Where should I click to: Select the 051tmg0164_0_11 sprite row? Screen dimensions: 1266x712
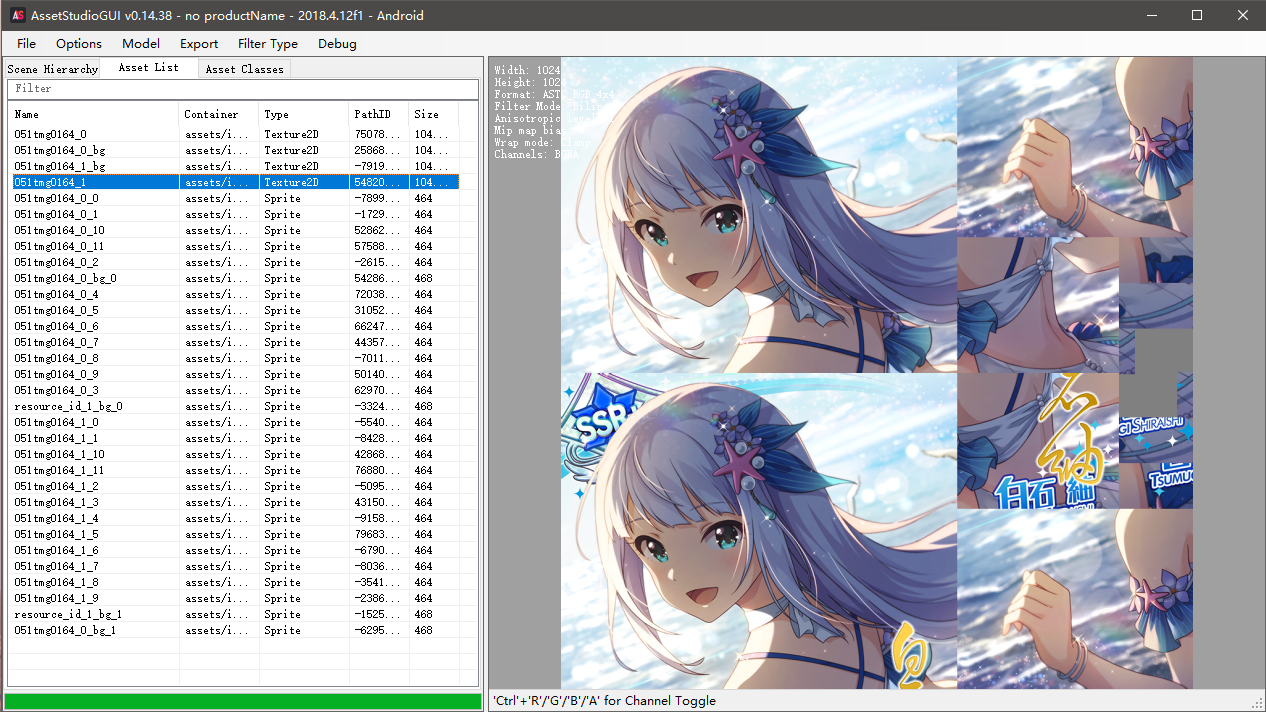[235, 246]
